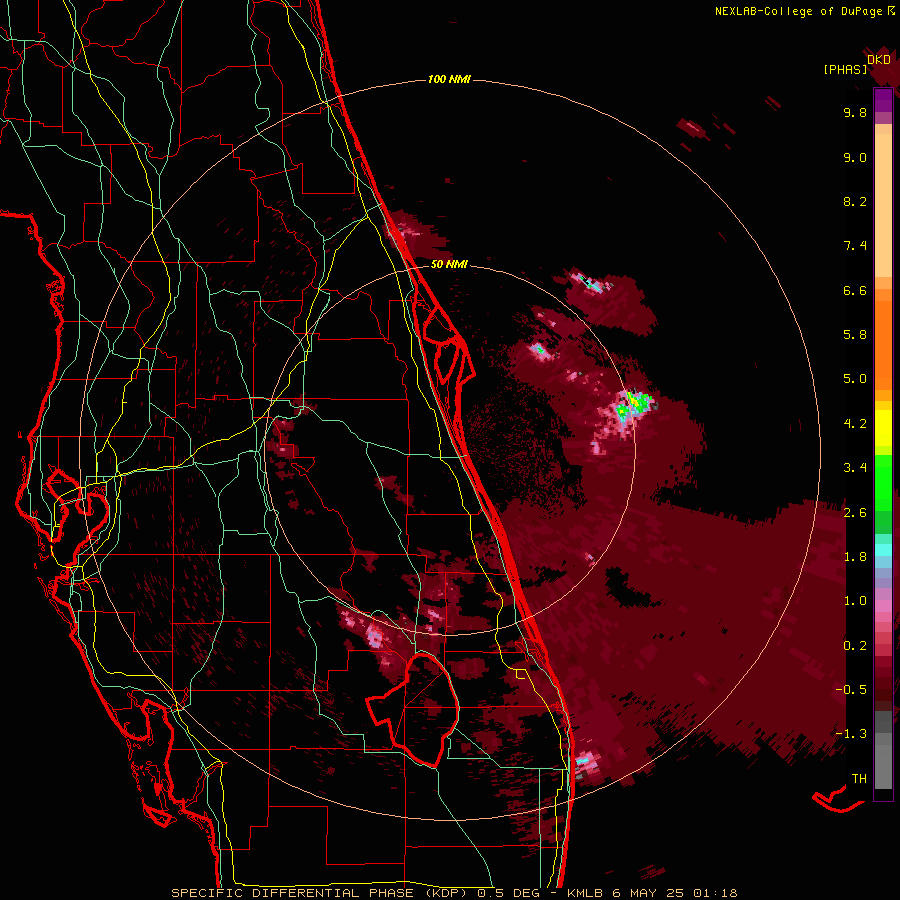Click the 7.4 legend value
The height and width of the screenshot is (900, 900).
point(855,246)
